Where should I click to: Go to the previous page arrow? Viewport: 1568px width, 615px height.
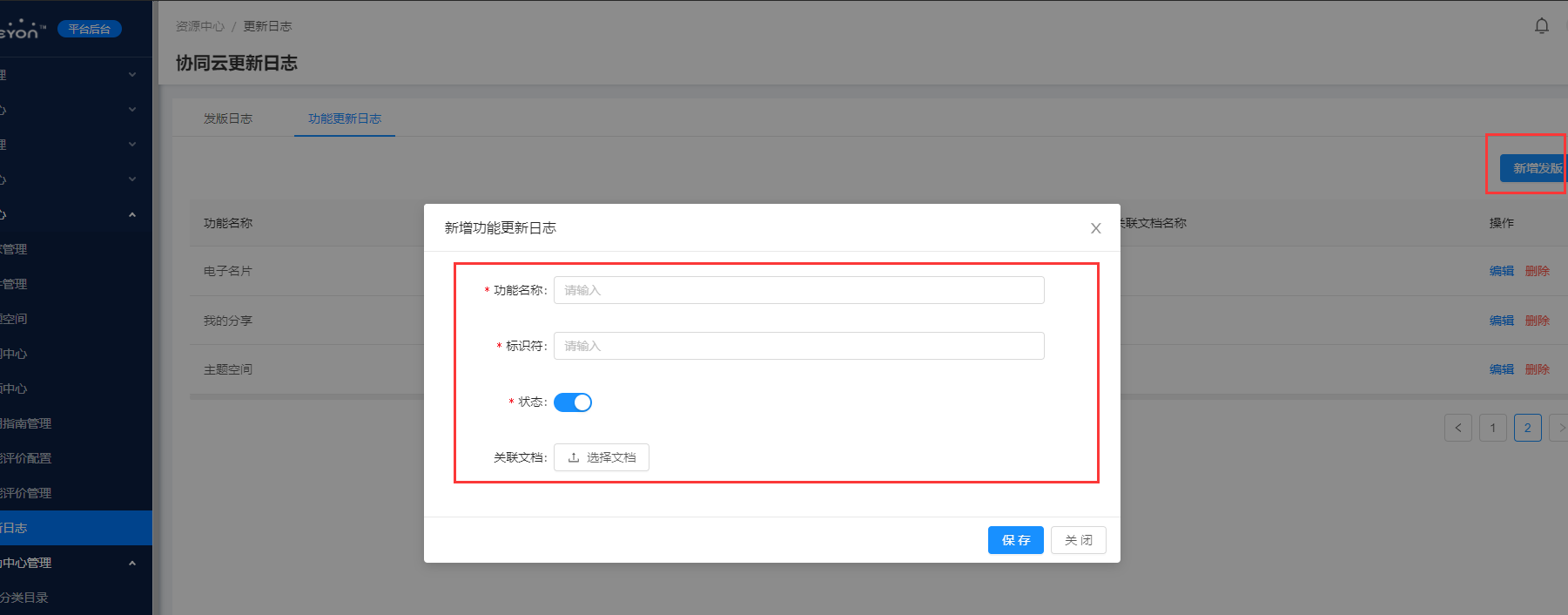click(x=1457, y=428)
